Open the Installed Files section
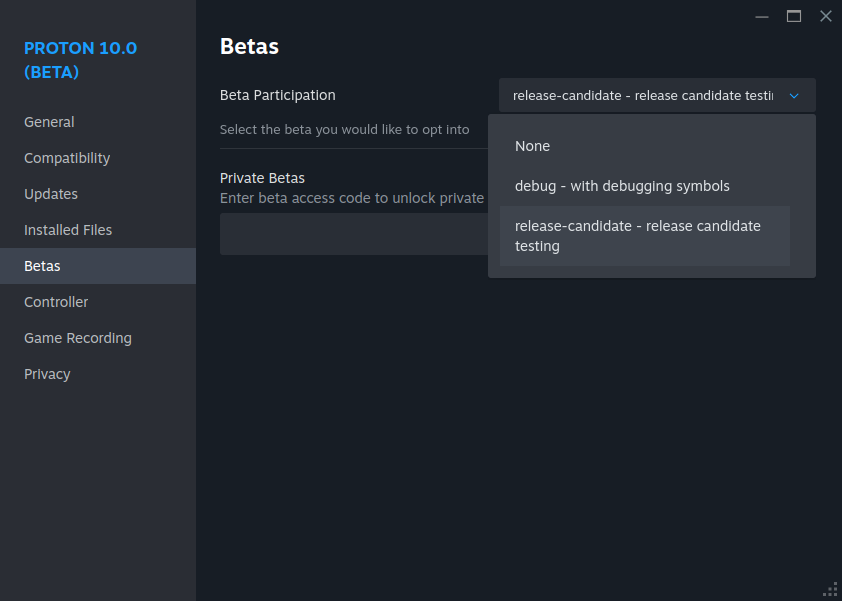This screenshot has width=842, height=601. 68,230
